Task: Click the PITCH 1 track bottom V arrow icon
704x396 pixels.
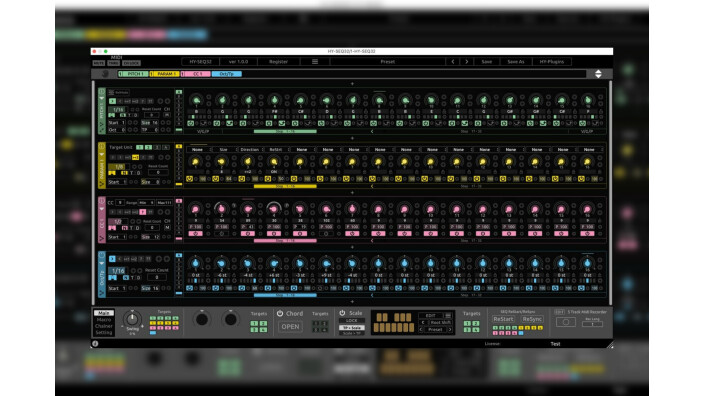Action: [x=102, y=129]
